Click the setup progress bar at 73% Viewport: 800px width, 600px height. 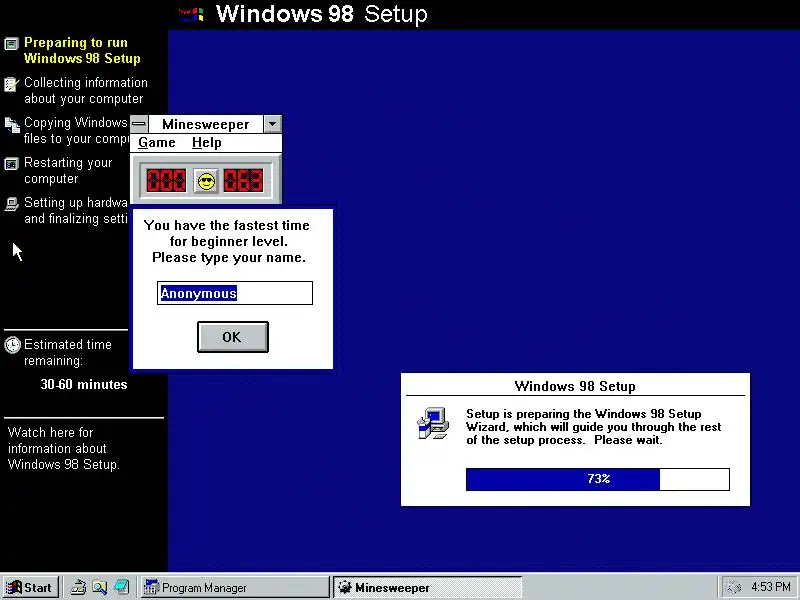[x=597, y=479]
